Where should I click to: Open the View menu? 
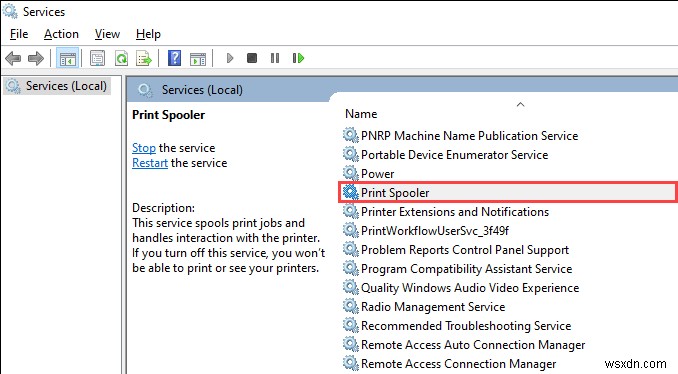pos(107,34)
